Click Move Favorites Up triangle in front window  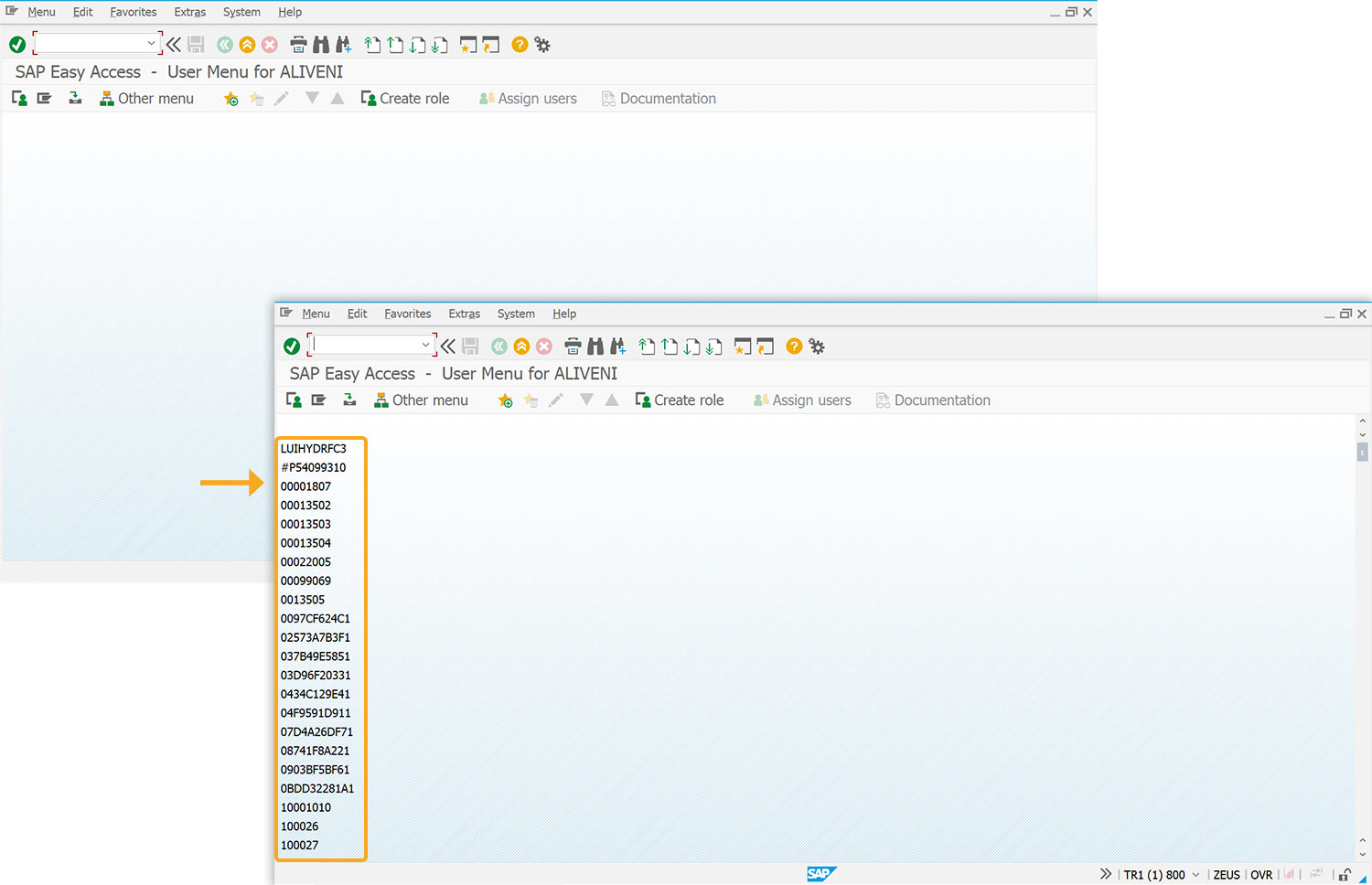click(x=612, y=400)
